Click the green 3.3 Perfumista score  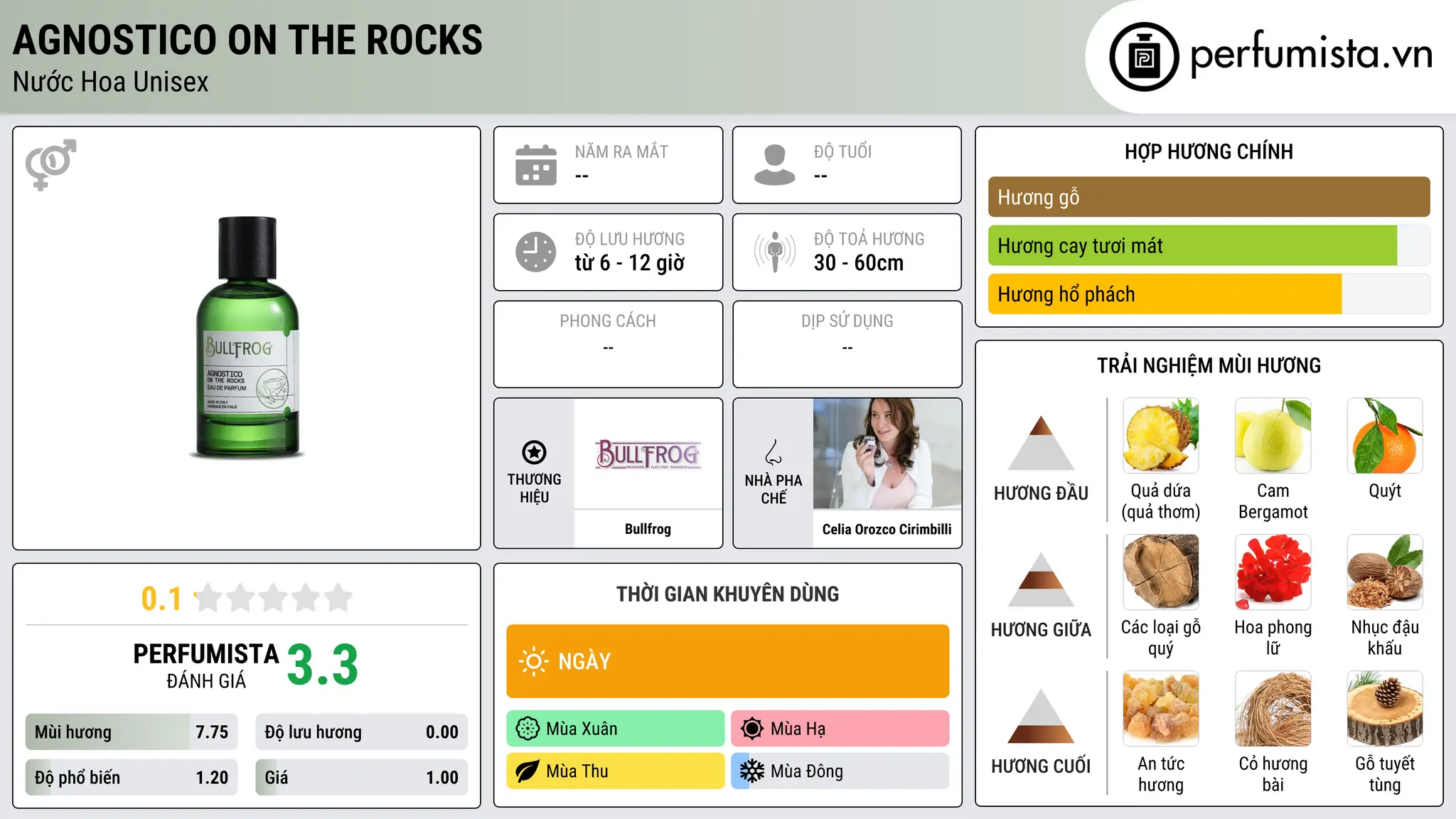(323, 665)
